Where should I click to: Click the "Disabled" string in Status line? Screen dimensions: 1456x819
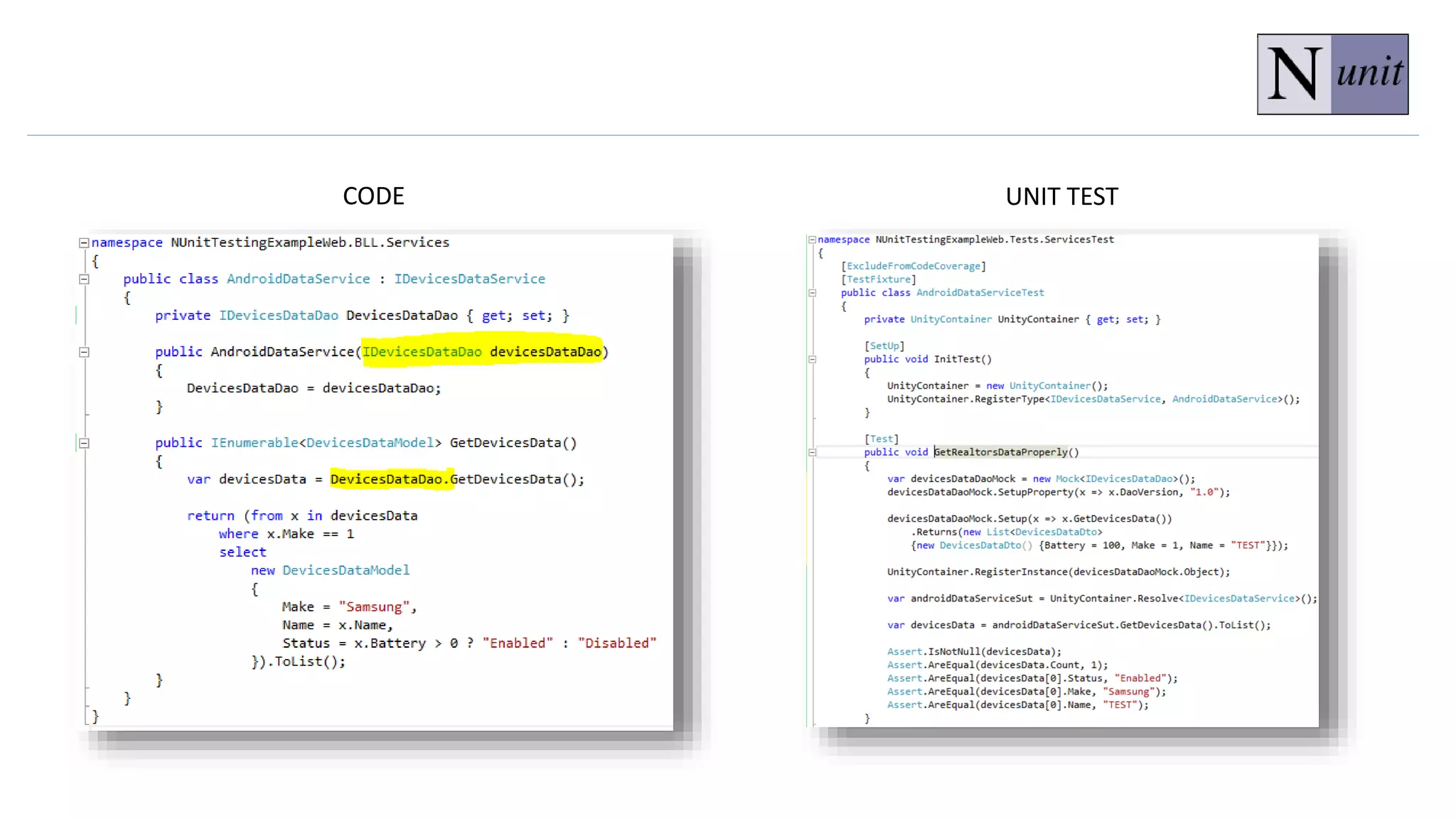[x=617, y=643]
